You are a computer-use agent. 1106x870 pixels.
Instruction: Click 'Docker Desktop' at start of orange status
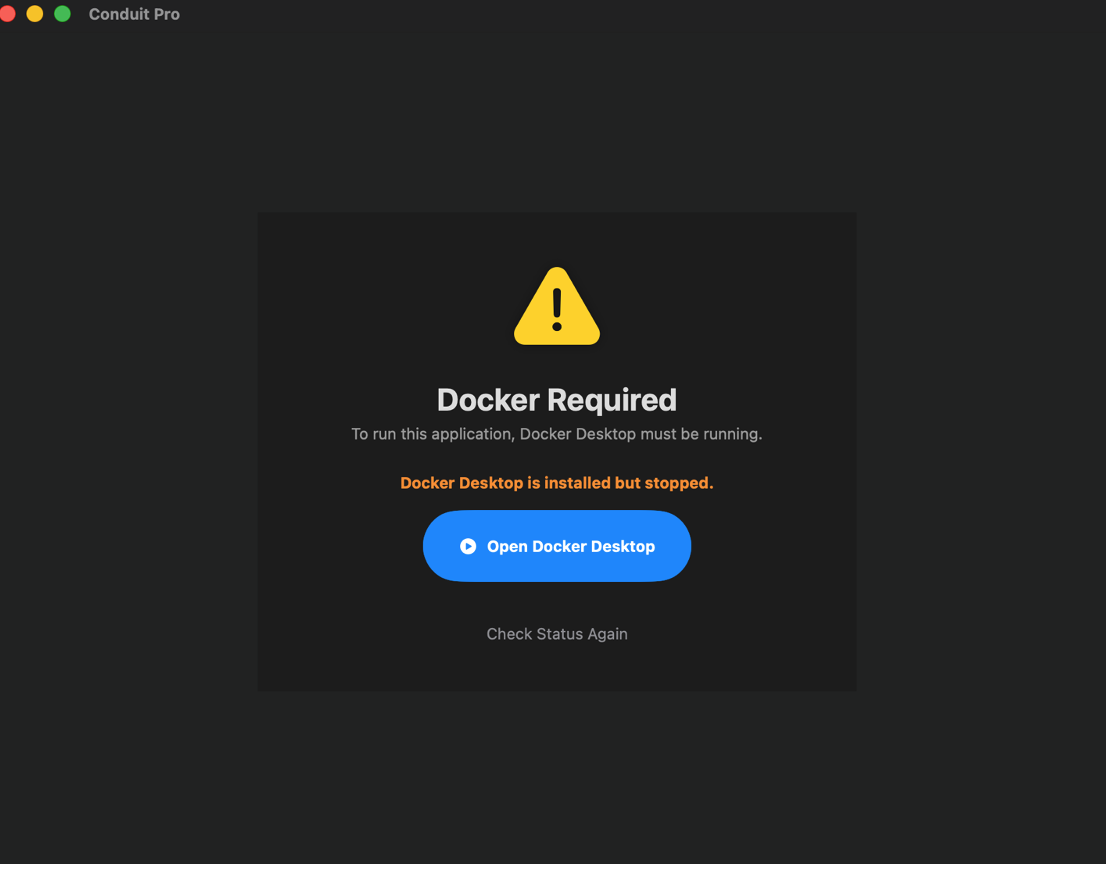tap(461, 483)
